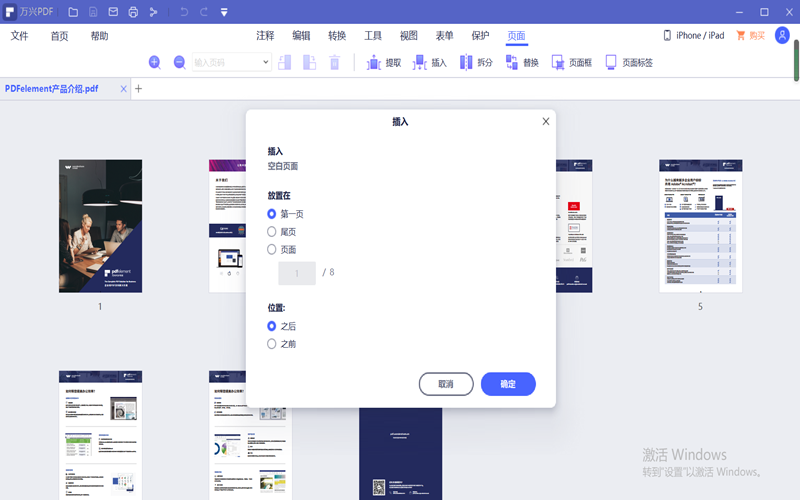Viewport: 800px width, 500px height.
Task: Expand the quick access toolbar dropdown arrow
Action: (224, 12)
